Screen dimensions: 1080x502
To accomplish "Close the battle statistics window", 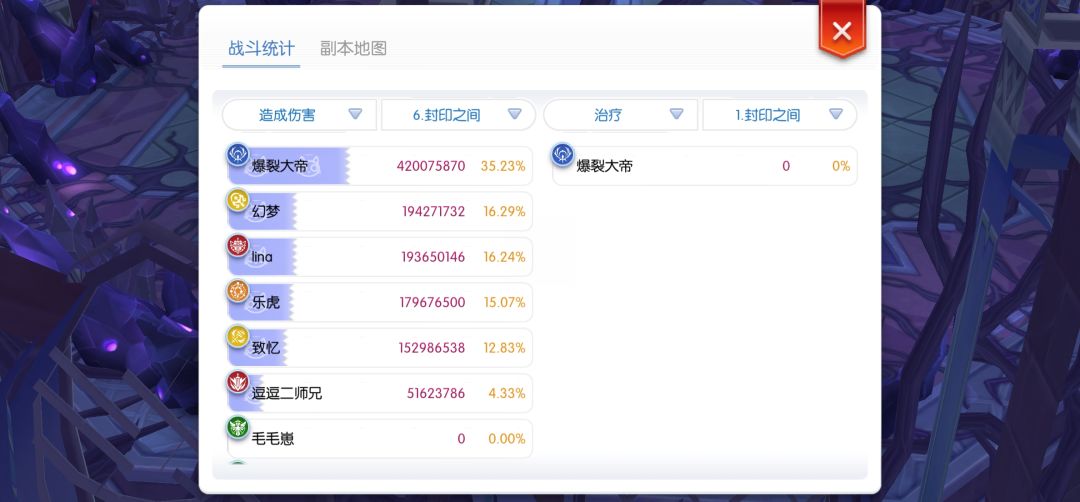I will point(842,30).
